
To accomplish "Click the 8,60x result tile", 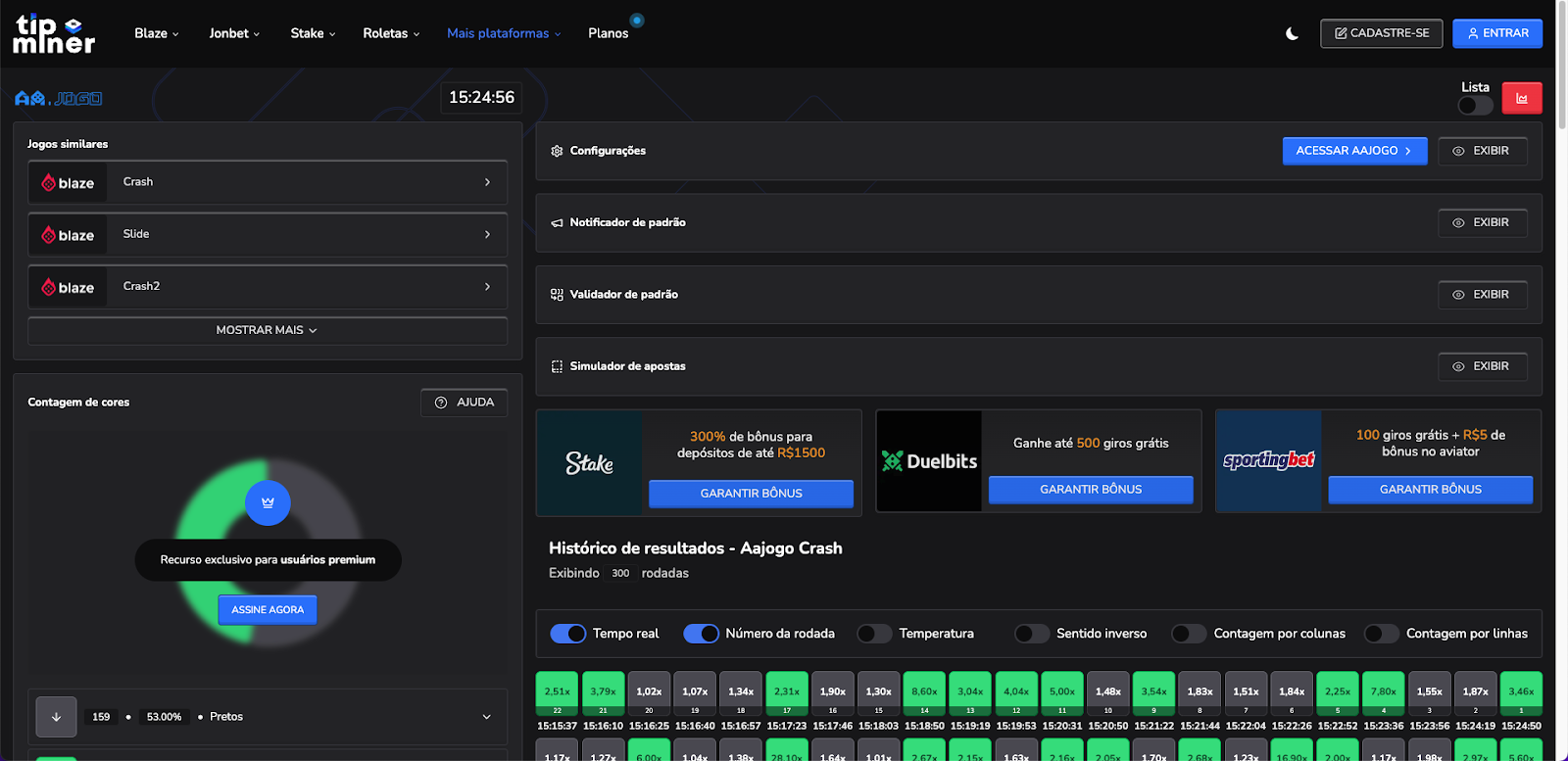I will point(924,694).
